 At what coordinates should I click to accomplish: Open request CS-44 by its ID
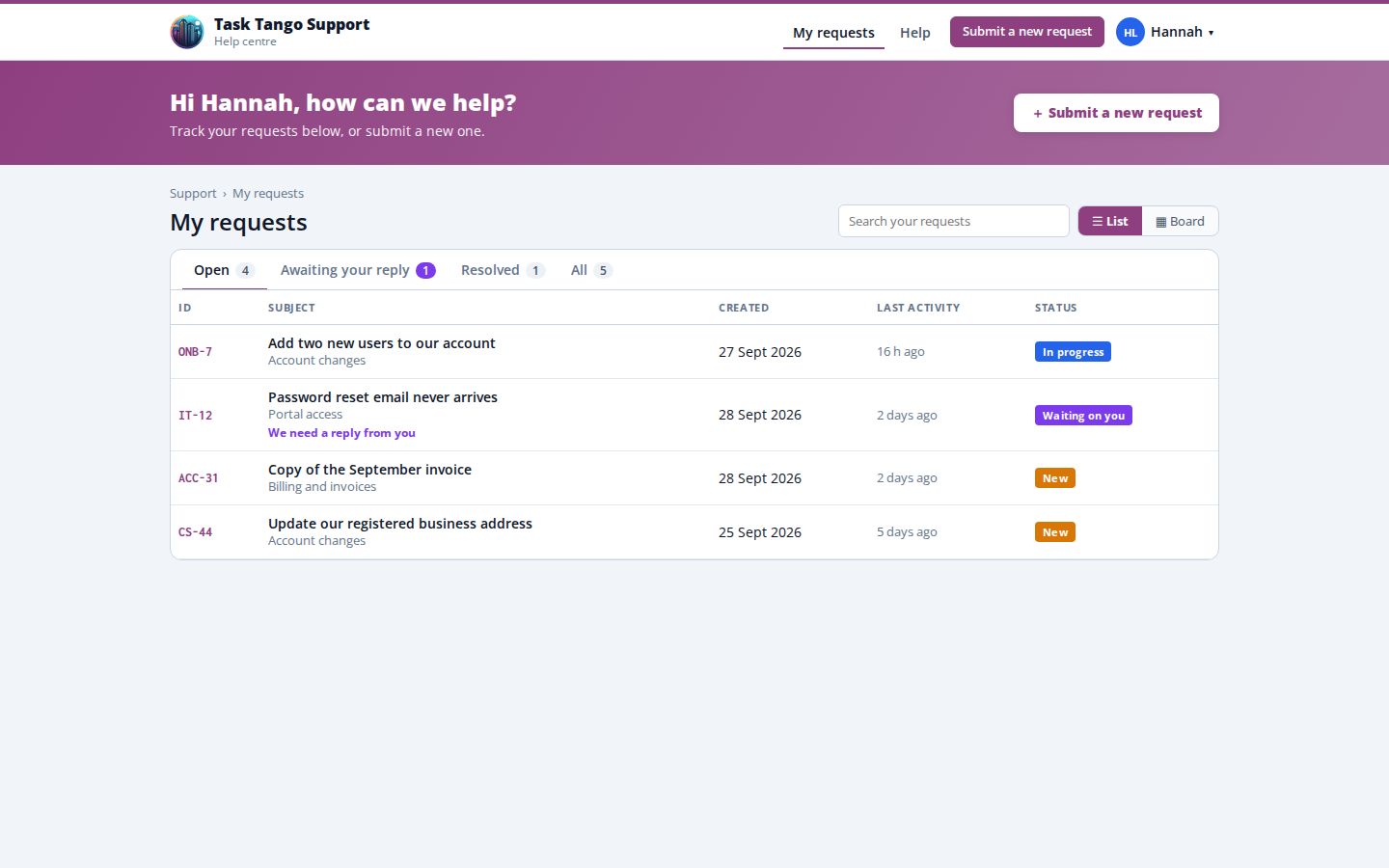pyautogui.click(x=195, y=532)
